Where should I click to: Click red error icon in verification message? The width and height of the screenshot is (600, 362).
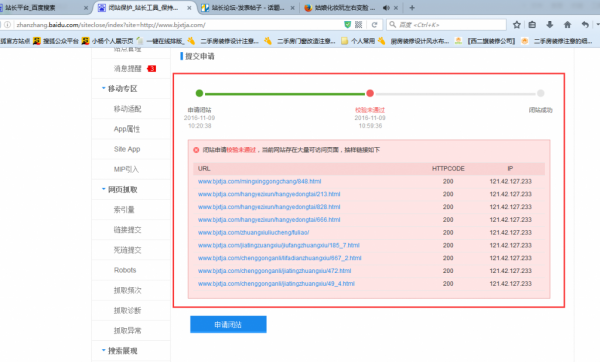196,150
